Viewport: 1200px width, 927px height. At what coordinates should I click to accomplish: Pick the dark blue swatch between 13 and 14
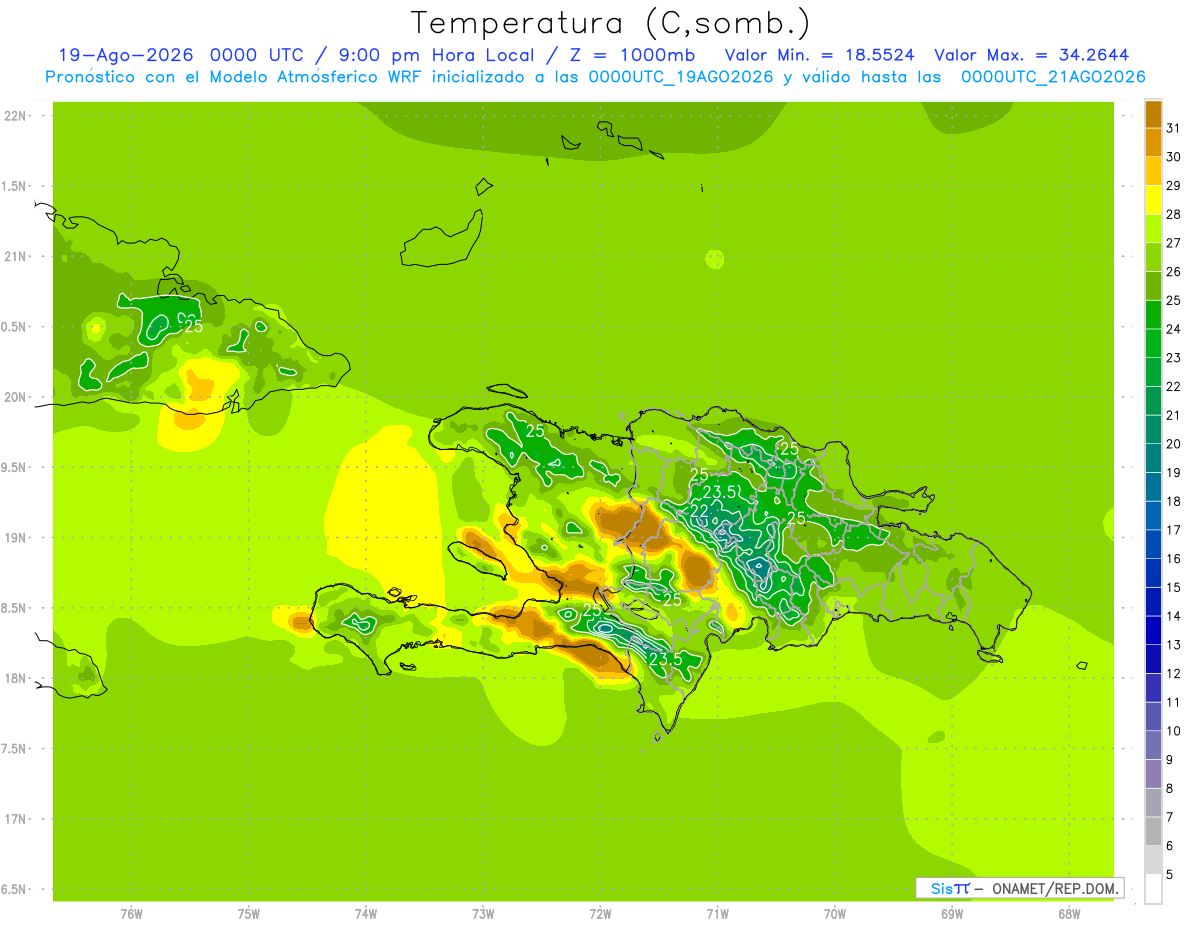1153,630
